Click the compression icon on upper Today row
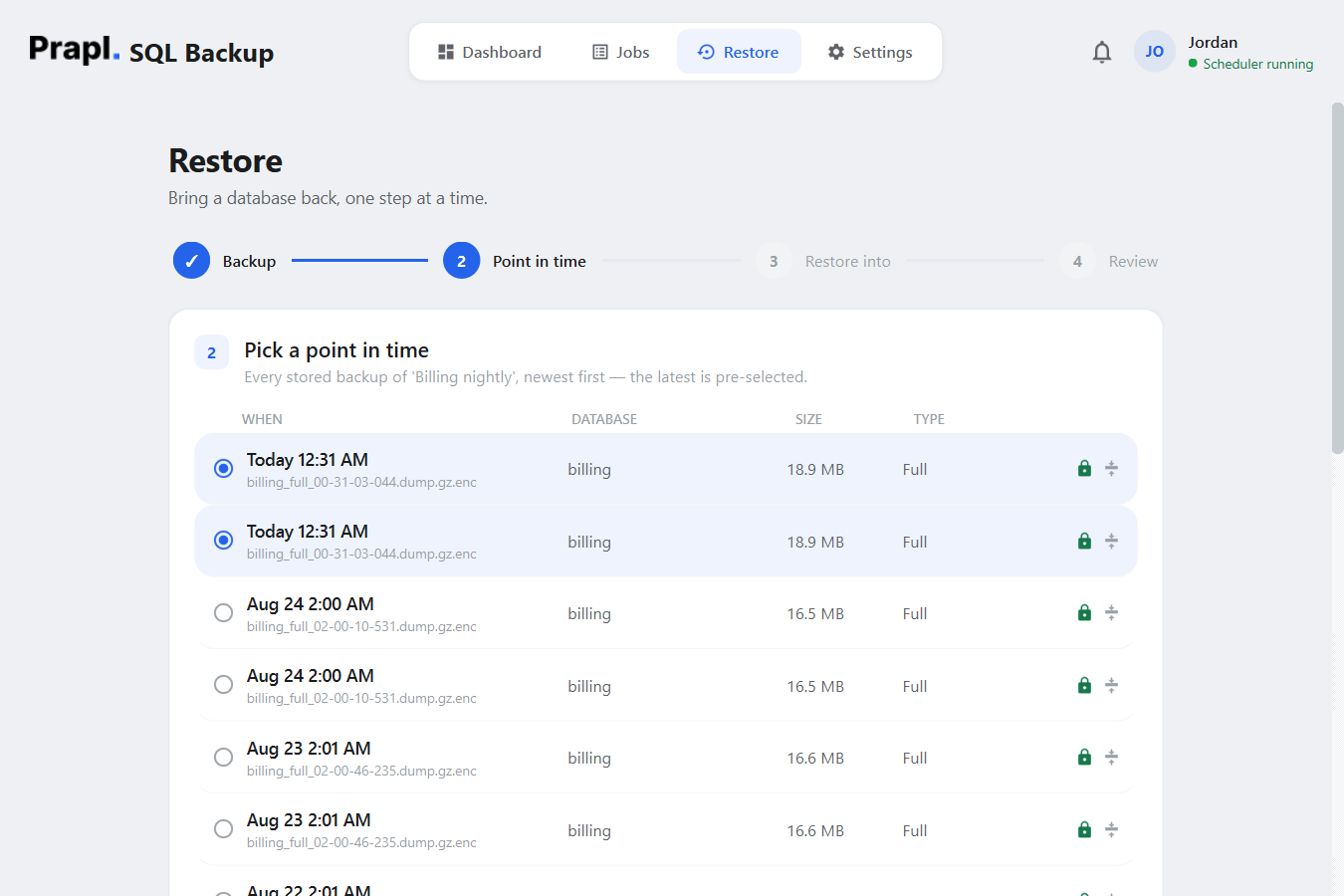Screen dimensions: 1344x896 (x=1111, y=469)
